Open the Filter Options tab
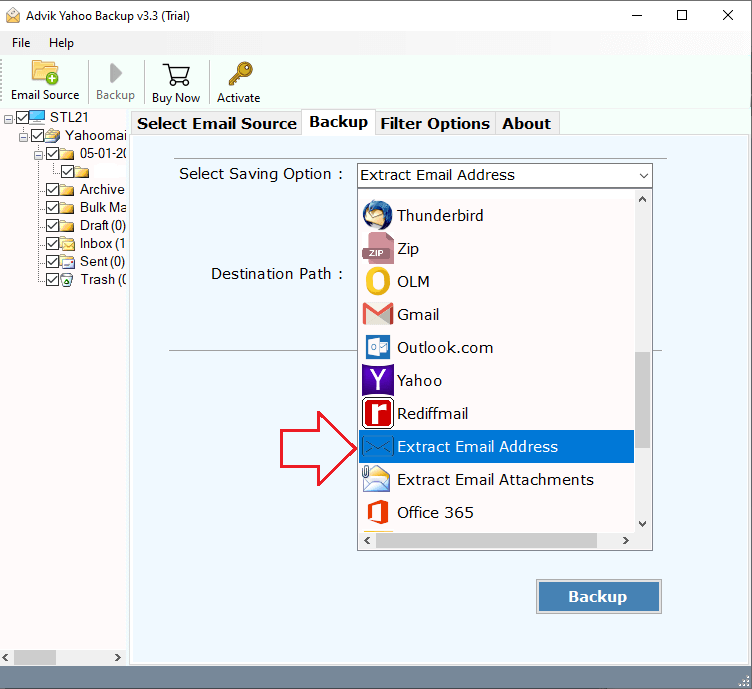The width and height of the screenshot is (752, 689). click(x=435, y=123)
